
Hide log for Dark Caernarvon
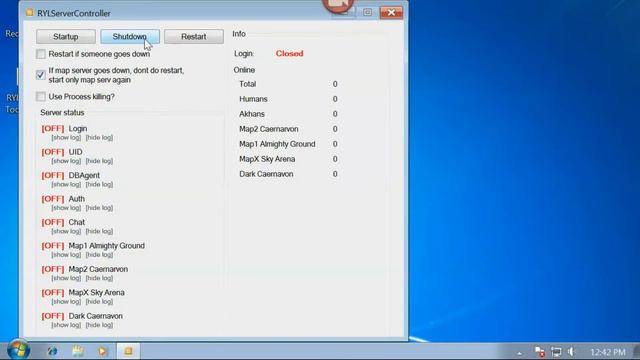coord(99,325)
